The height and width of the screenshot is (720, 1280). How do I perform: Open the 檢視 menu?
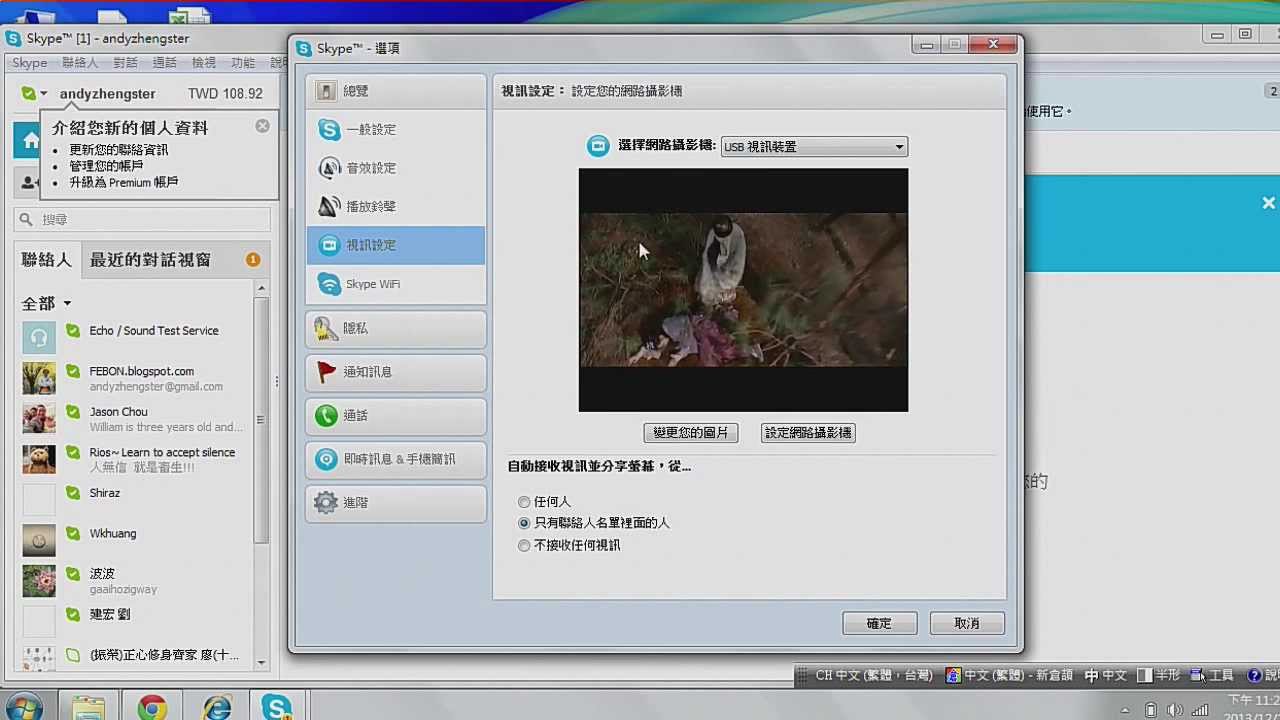click(203, 63)
